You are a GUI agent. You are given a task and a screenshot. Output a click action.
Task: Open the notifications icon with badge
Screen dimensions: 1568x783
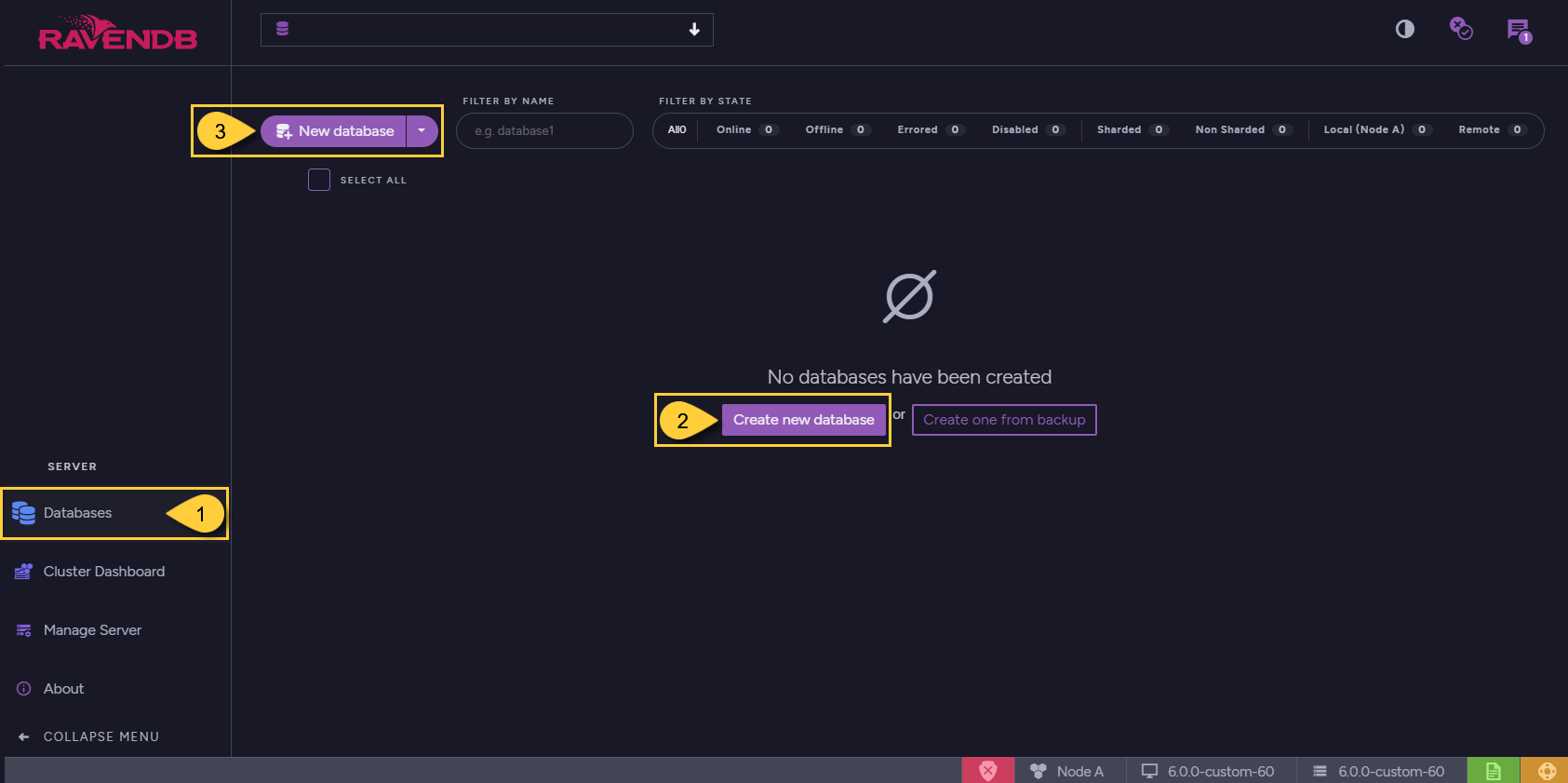1519,31
